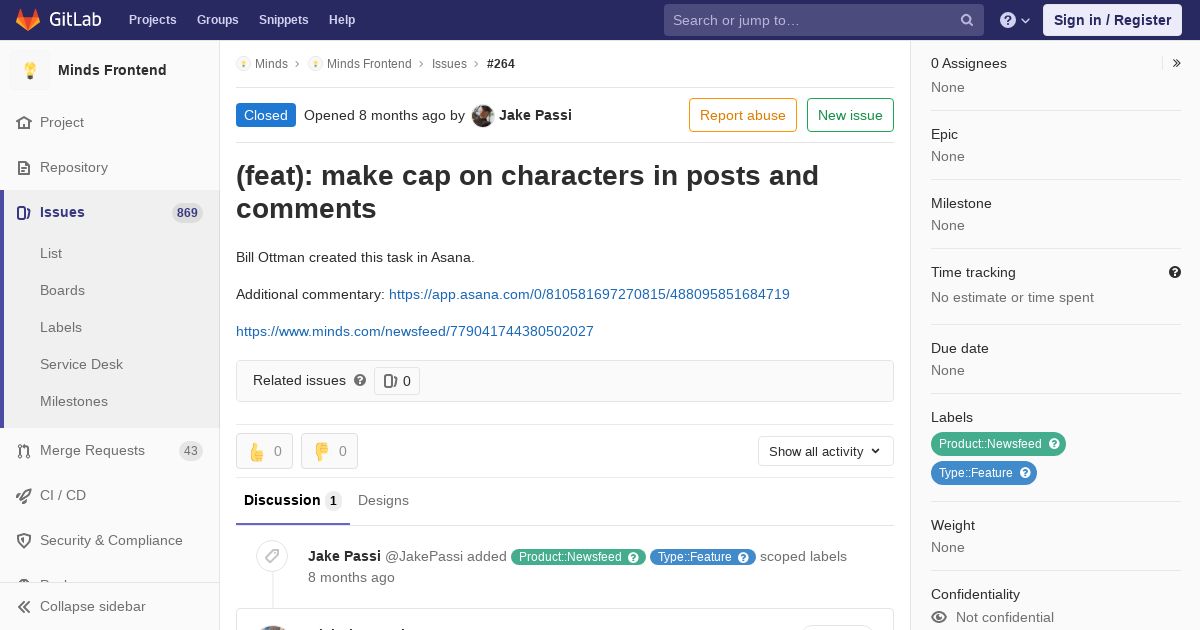This screenshot has height=630, width=1200.
Task: Open Security & Compliance shield menu
Action: (110, 540)
